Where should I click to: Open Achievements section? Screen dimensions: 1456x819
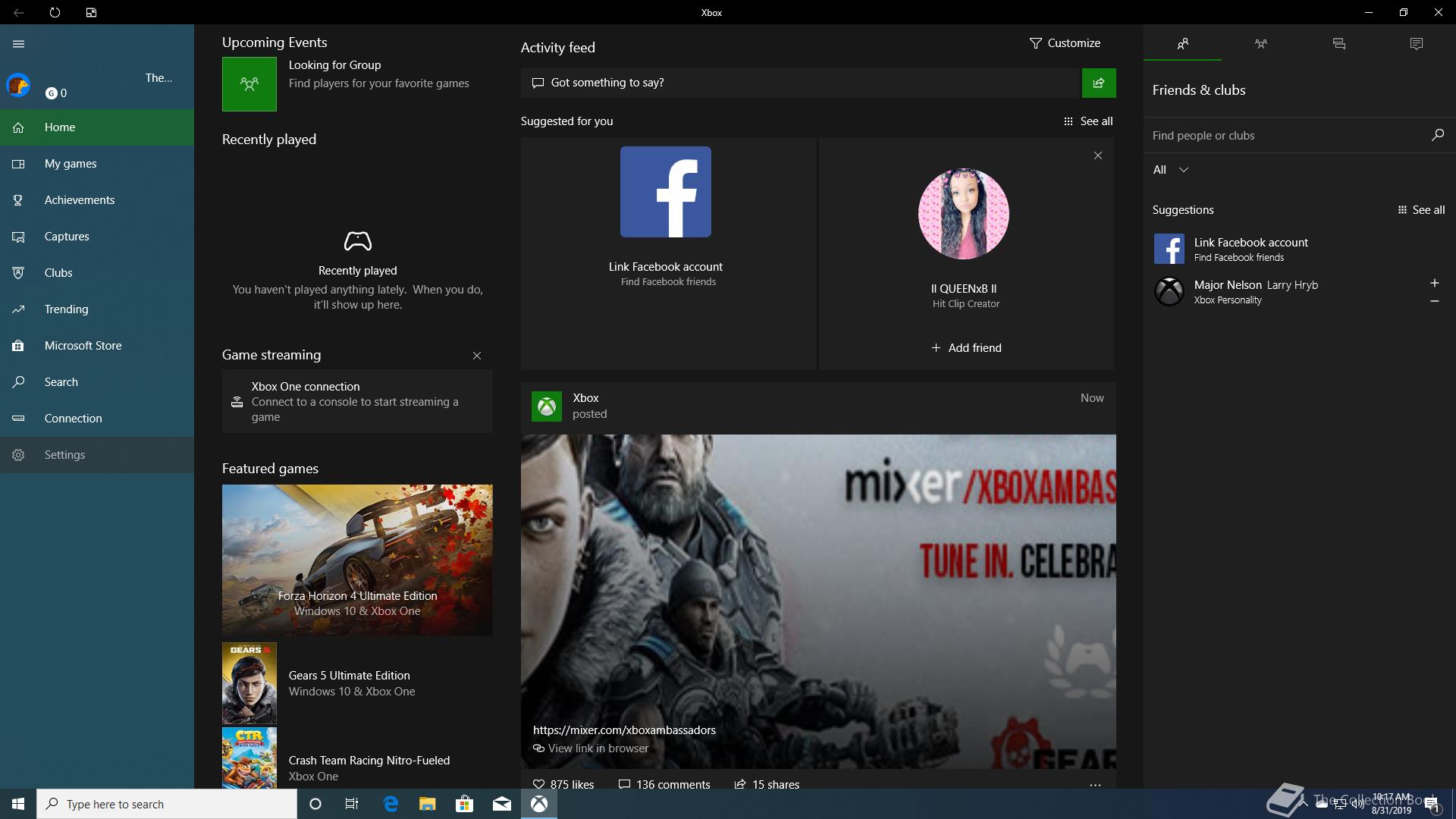click(97, 200)
